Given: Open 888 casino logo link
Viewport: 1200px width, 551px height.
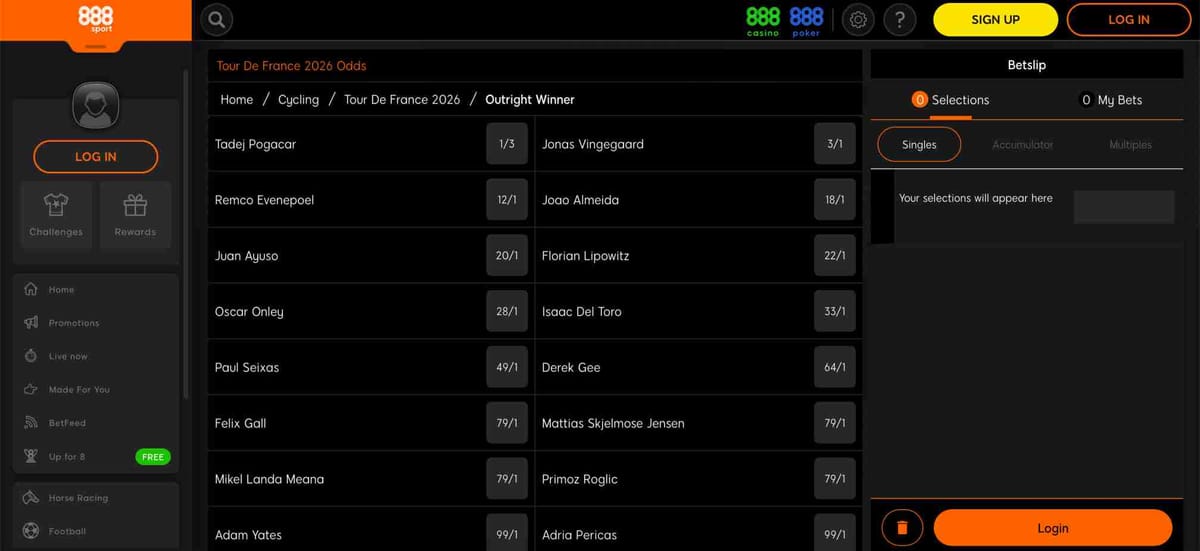Looking at the screenshot, I should click(763, 20).
